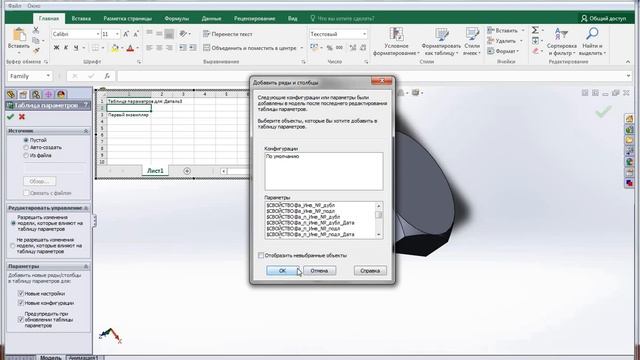Click OK in the add rows dialog
Screen dimensions: 640x360
click(282, 271)
